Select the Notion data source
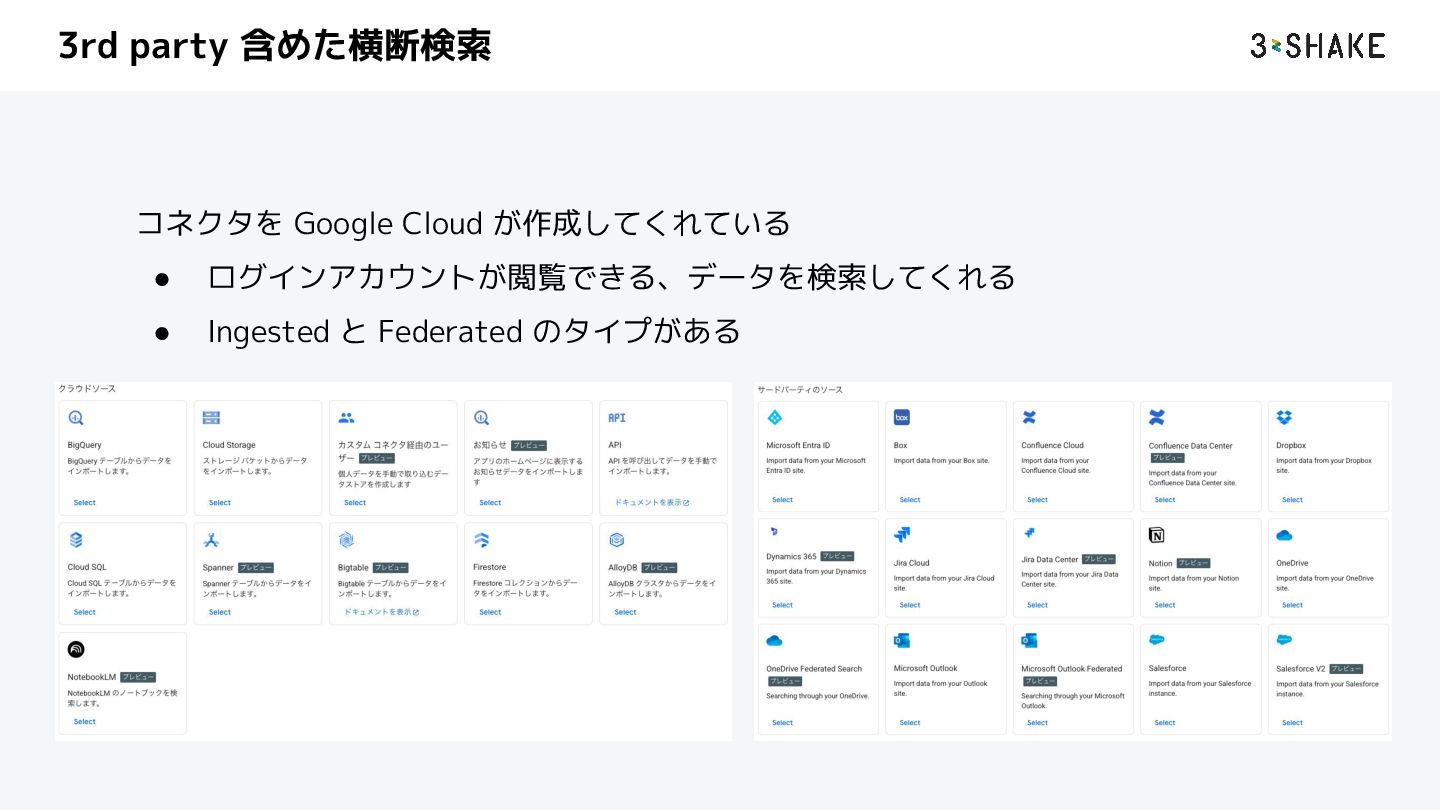This screenshot has height=810, width=1440. pos(1165,605)
